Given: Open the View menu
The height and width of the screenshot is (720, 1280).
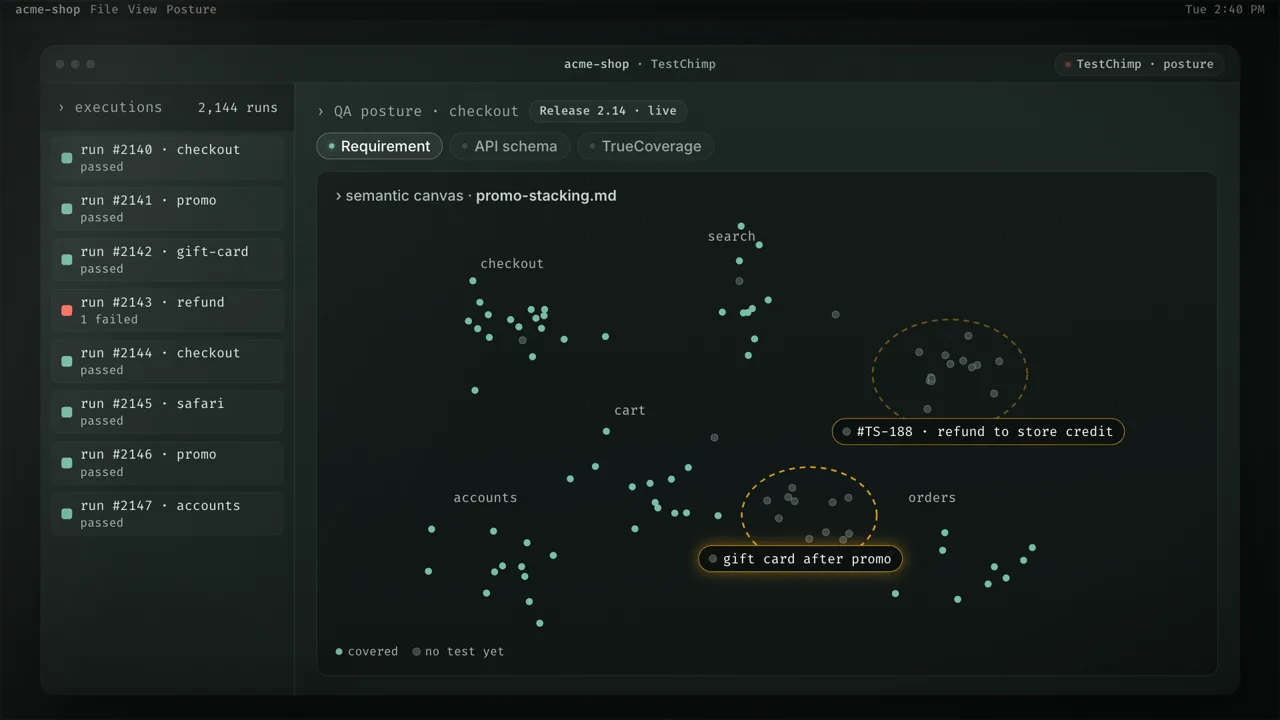Looking at the screenshot, I should click(143, 9).
